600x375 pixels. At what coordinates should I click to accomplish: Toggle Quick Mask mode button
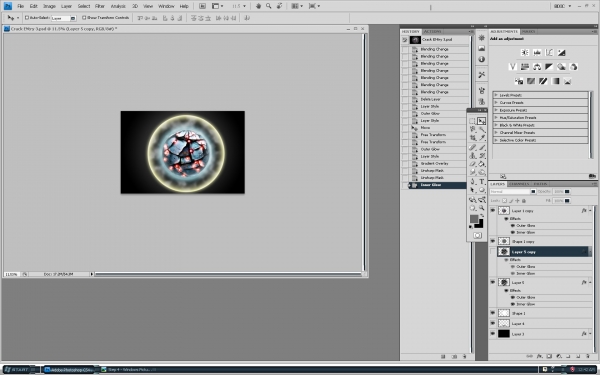477,235
